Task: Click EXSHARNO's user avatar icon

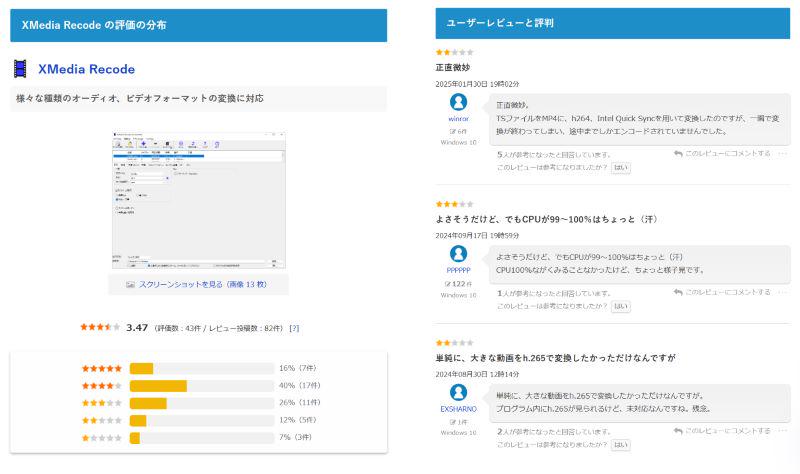Action: tap(458, 393)
